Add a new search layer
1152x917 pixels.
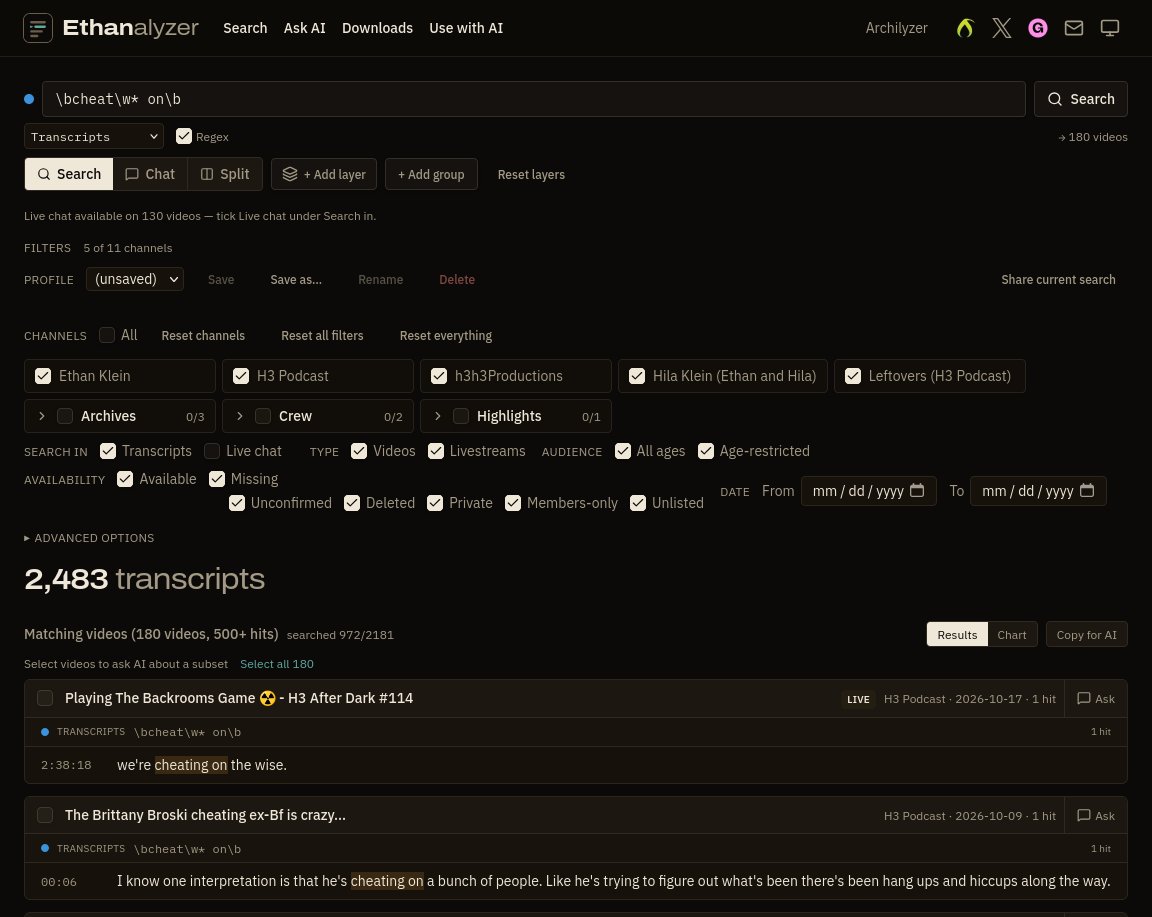click(324, 174)
